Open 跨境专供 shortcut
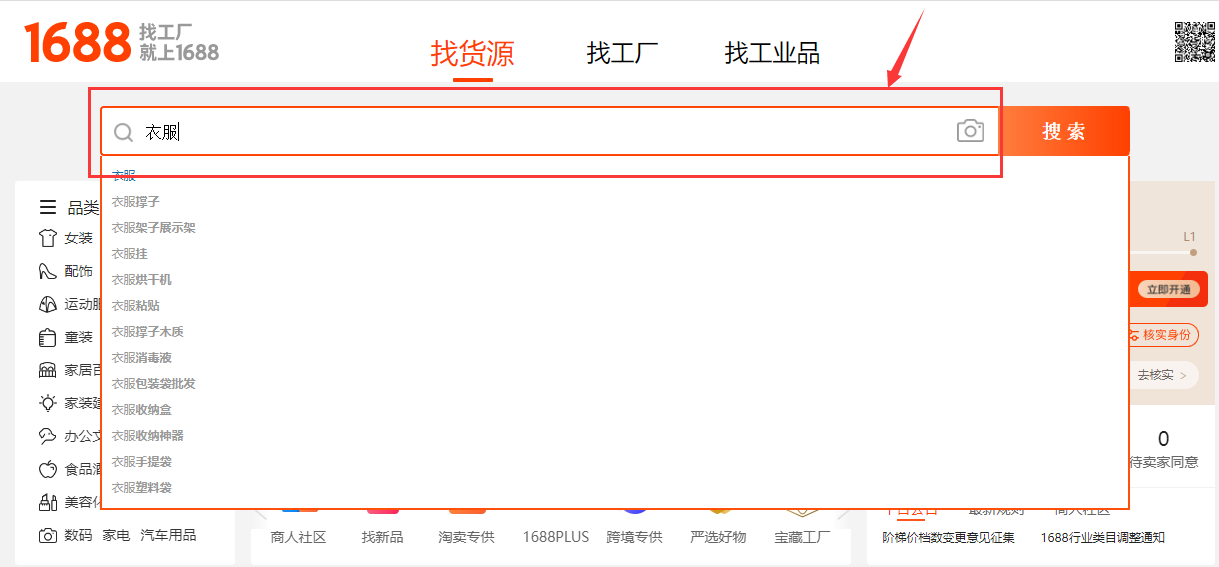This screenshot has width=1219, height=567. point(634,537)
